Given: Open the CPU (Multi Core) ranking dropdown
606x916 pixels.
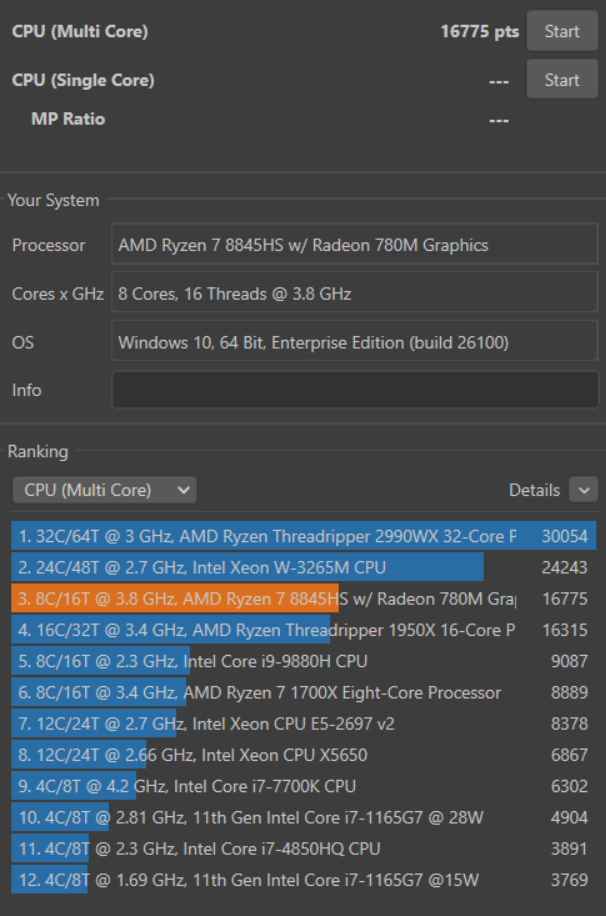Looking at the screenshot, I should click(x=104, y=490).
